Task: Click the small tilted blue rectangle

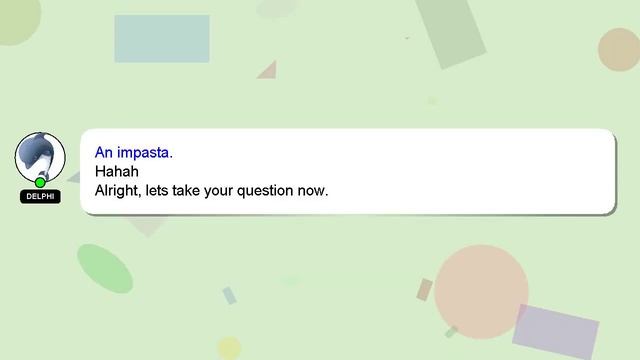Action: pos(229,296)
